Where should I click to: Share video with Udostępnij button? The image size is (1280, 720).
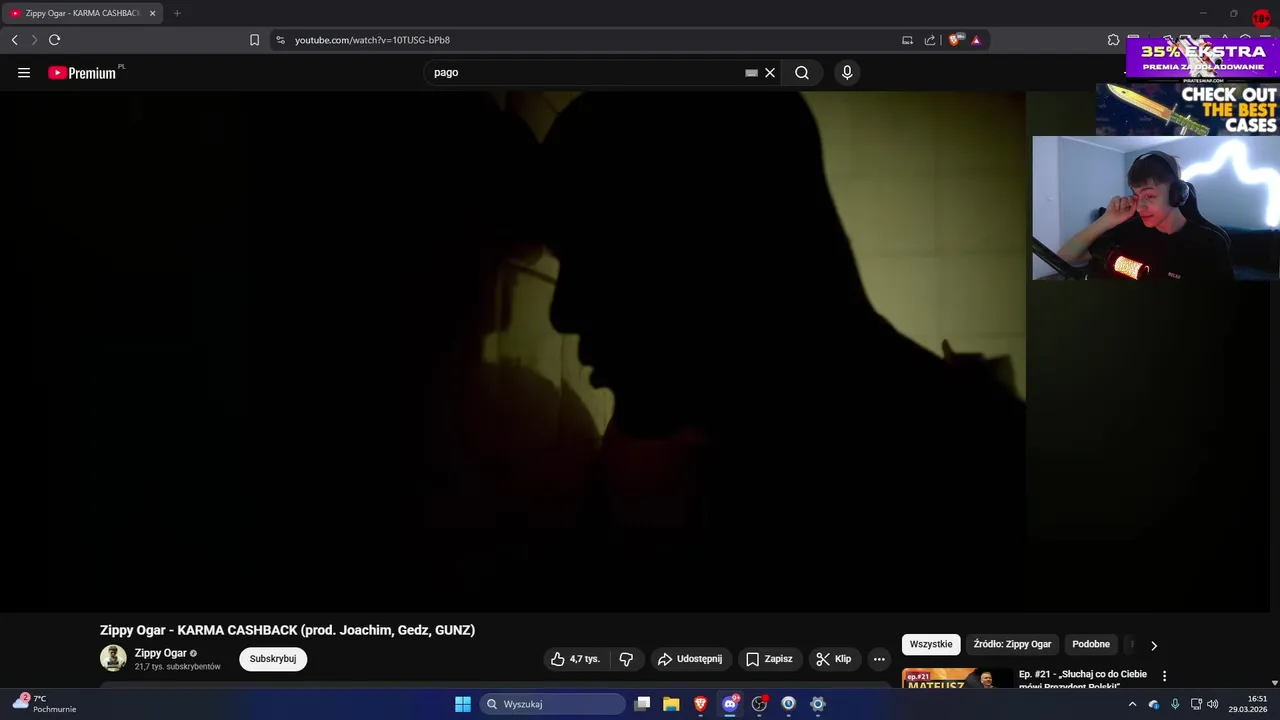click(690, 659)
